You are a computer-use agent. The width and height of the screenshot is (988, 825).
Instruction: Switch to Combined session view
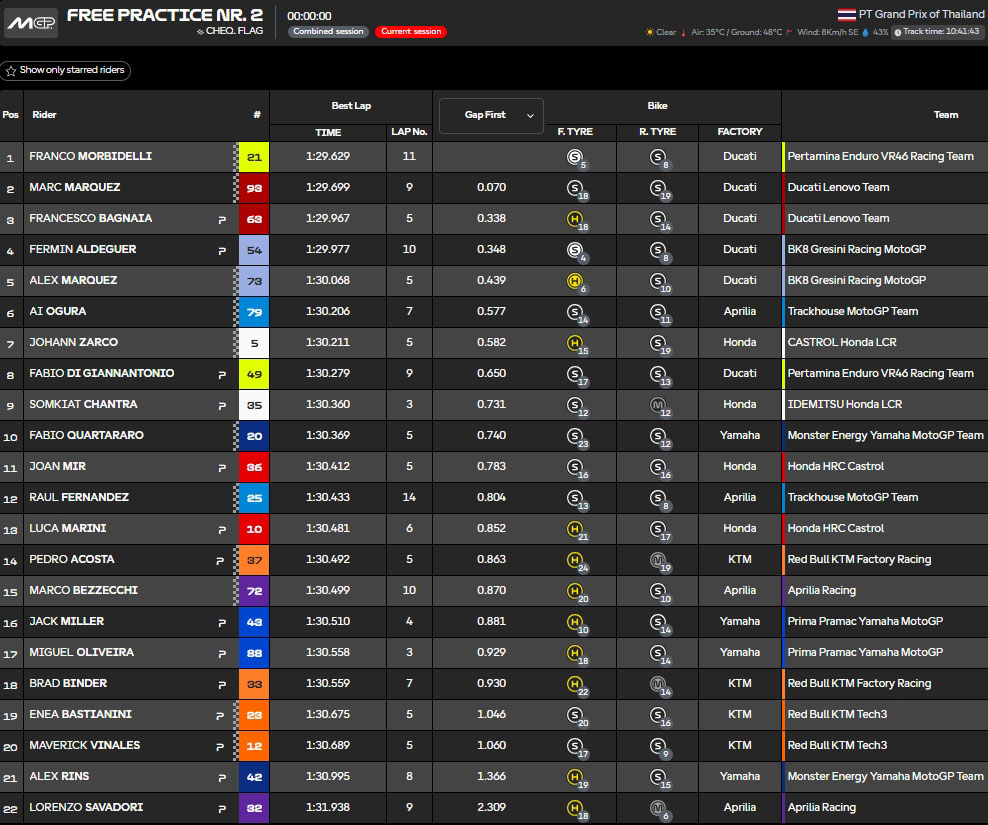click(328, 32)
